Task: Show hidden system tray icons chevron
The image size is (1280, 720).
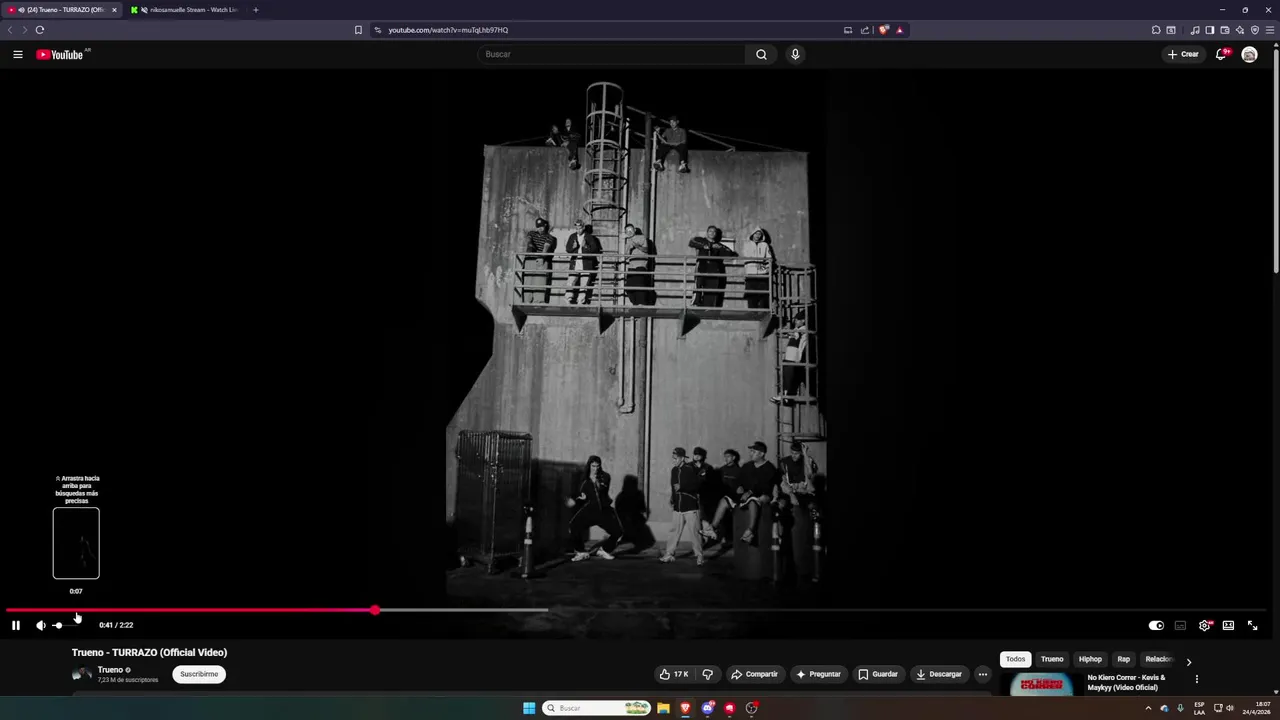Action: click(x=1148, y=708)
